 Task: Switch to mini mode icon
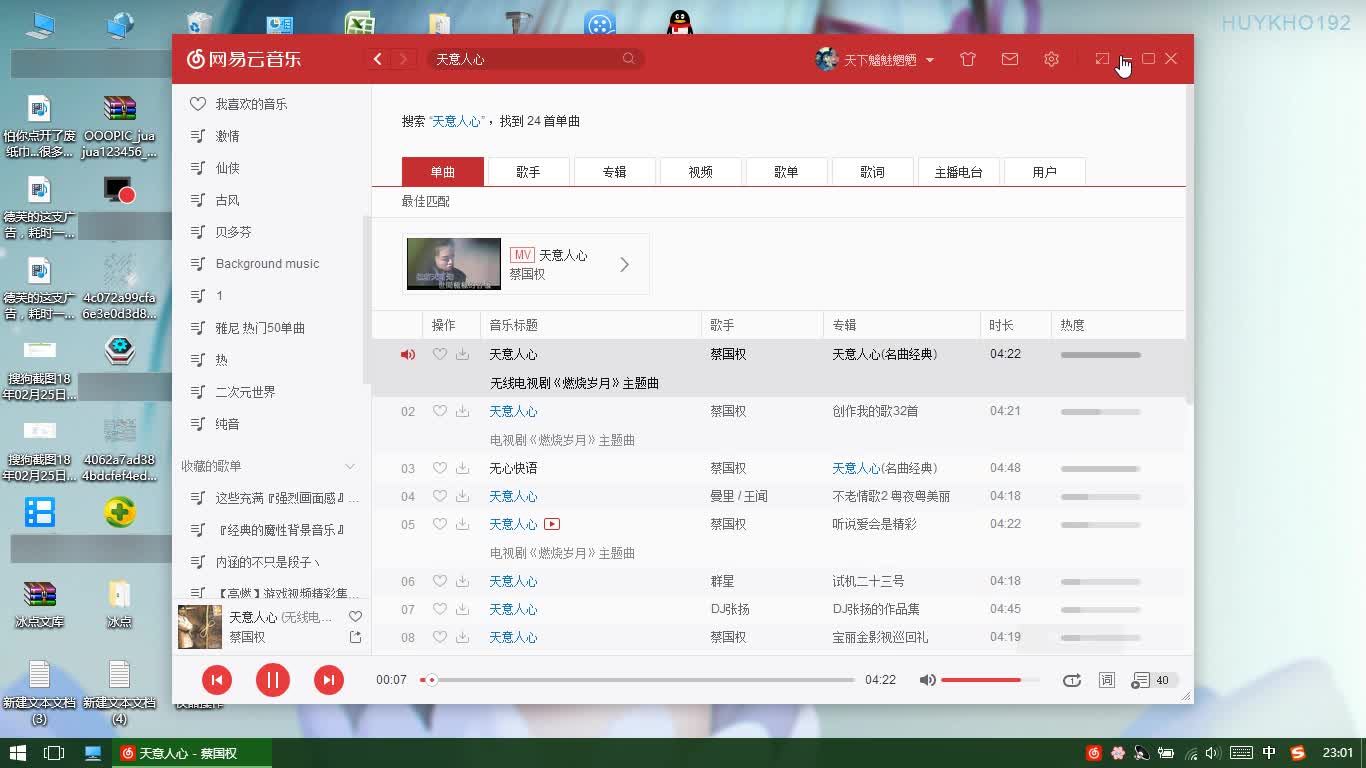1102,59
